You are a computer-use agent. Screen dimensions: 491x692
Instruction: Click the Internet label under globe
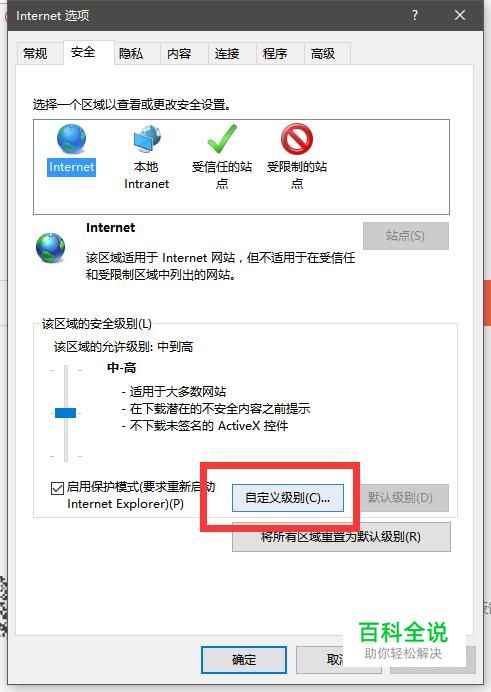click(x=71, y=167)
